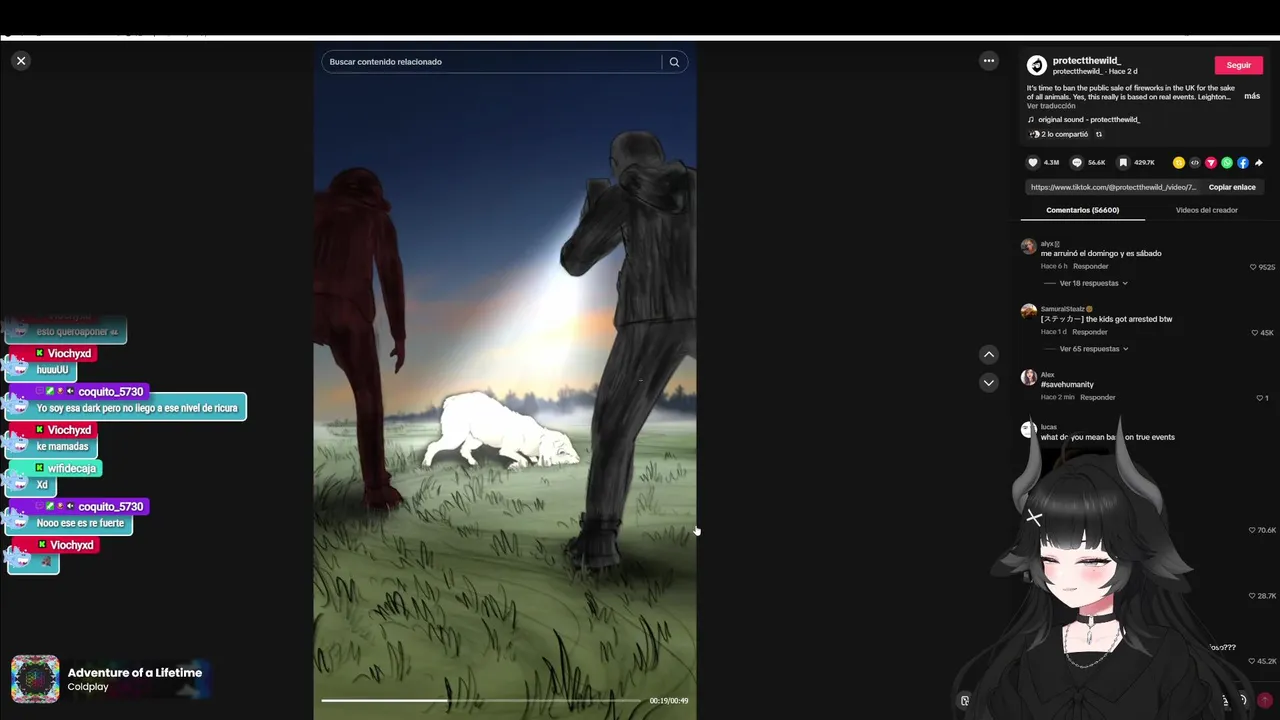
Task: Like the comment showing 28.7K
Action: (x=1253, y=596)
